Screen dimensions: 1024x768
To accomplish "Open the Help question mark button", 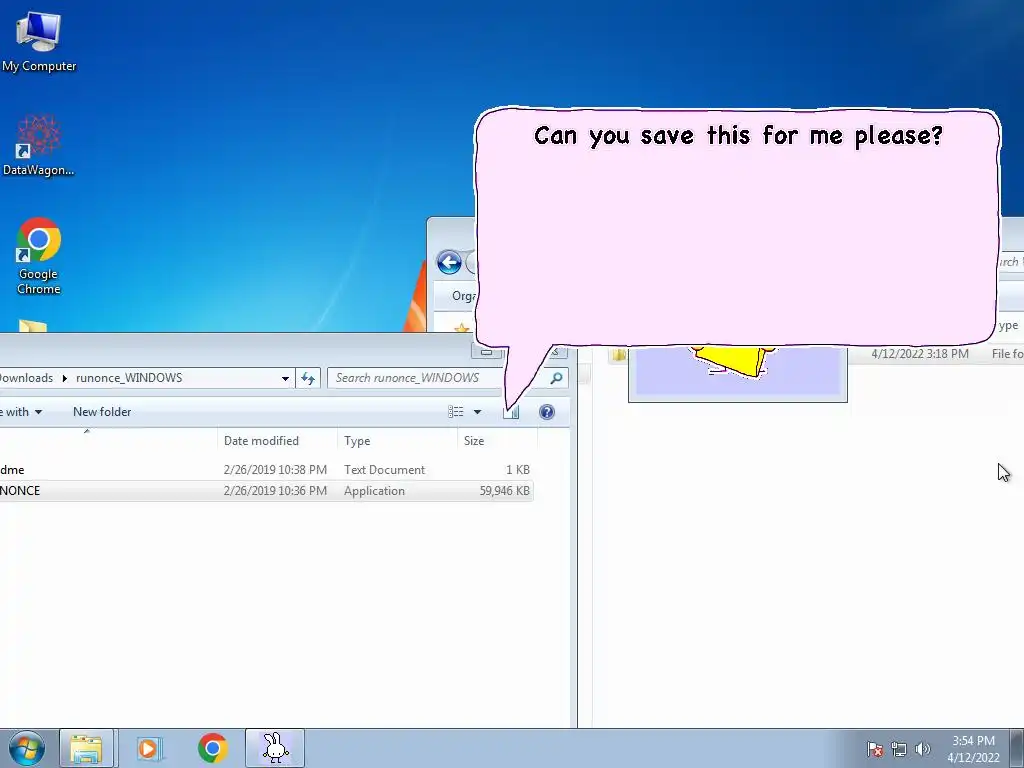I will click(x=547, y=412).
